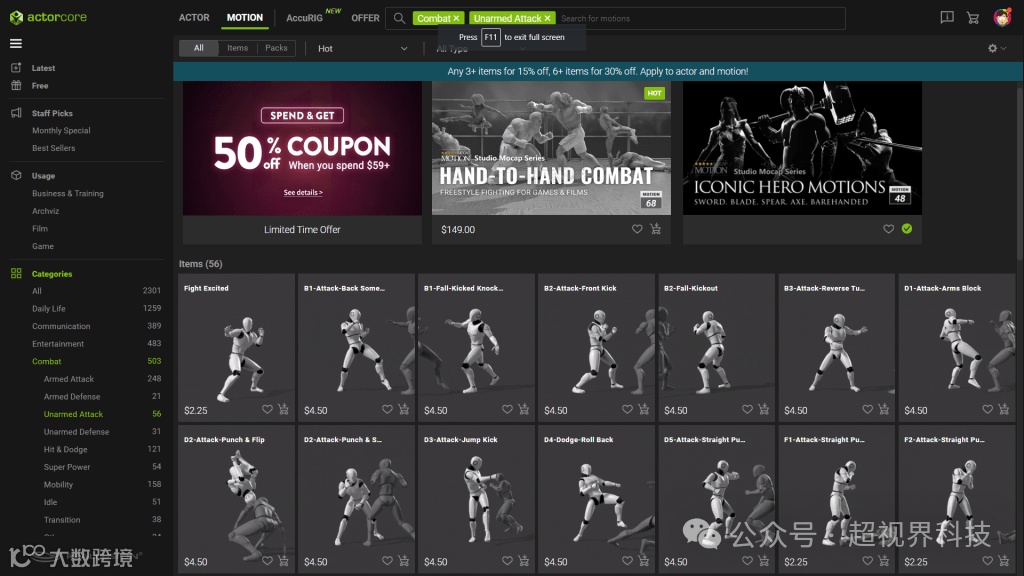1024x576 pixels.
Task: Select Hit & Dodge subcategory
Action: coord(65,449)
